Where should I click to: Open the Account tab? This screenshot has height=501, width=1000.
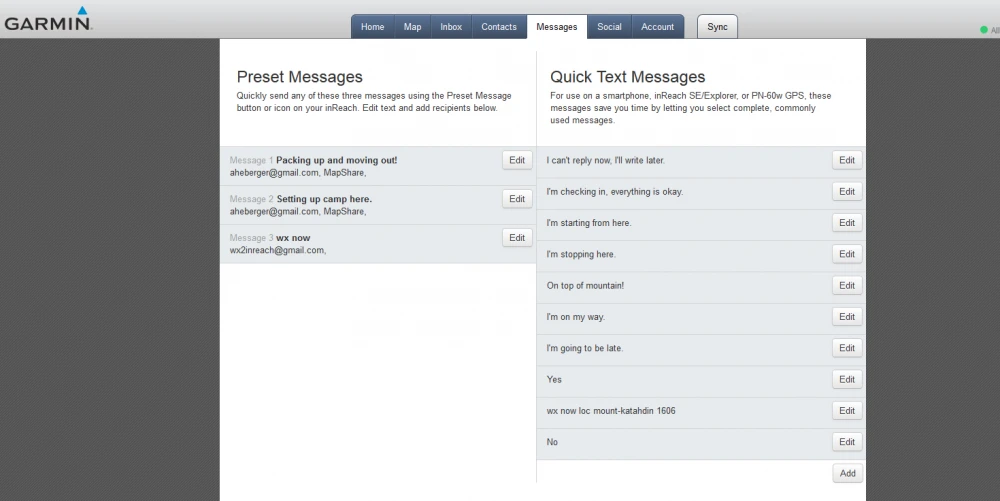(x=657, y=27)
